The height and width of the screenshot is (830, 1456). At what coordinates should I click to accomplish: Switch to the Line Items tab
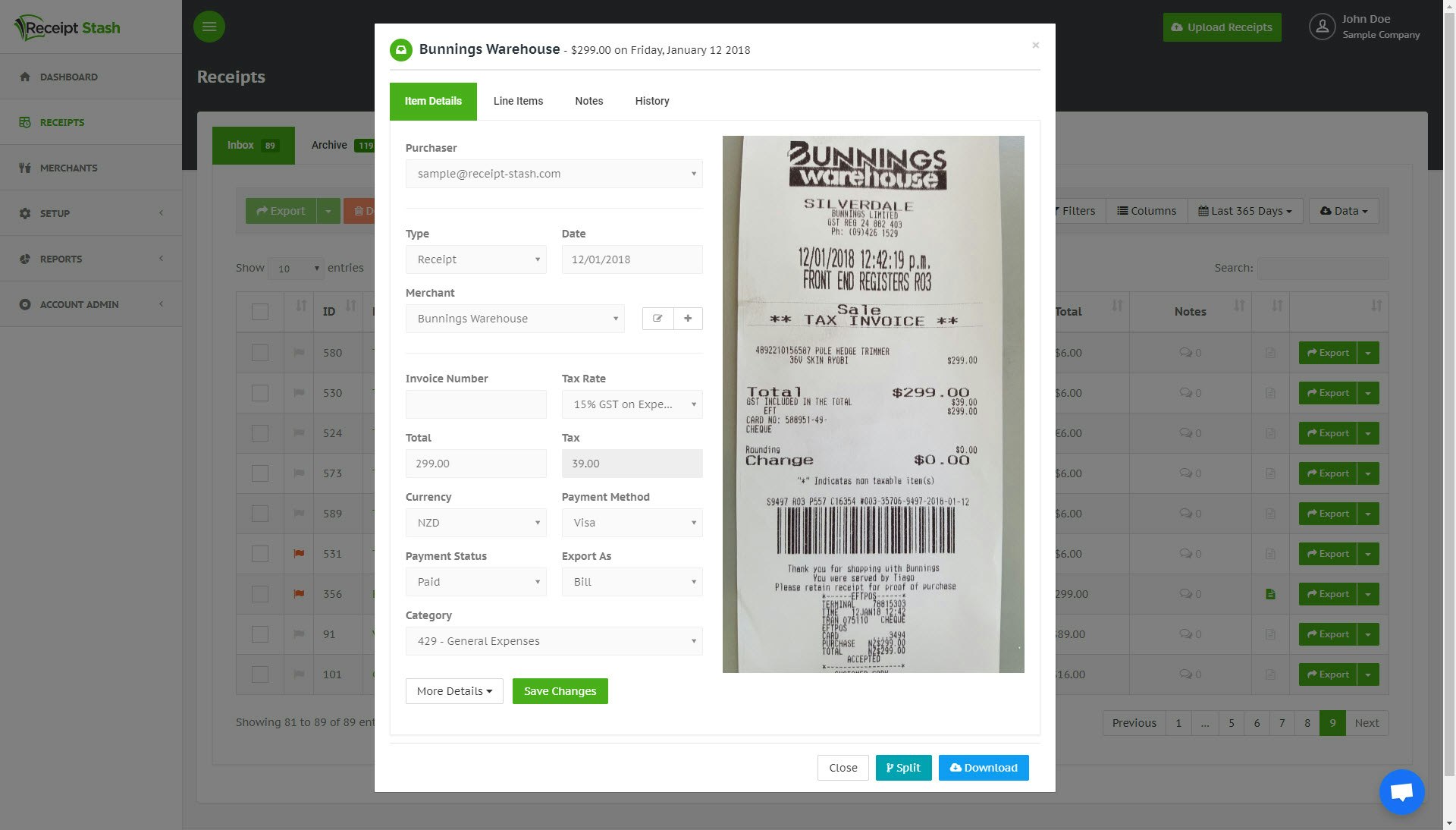(x=518, y=101)
